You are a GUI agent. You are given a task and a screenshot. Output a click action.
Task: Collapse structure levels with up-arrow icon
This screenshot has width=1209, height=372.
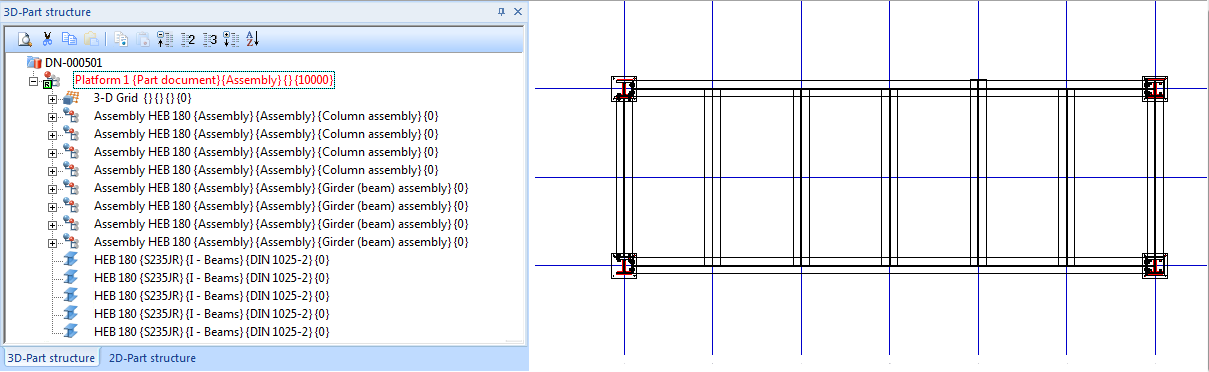tap(164, 39)
